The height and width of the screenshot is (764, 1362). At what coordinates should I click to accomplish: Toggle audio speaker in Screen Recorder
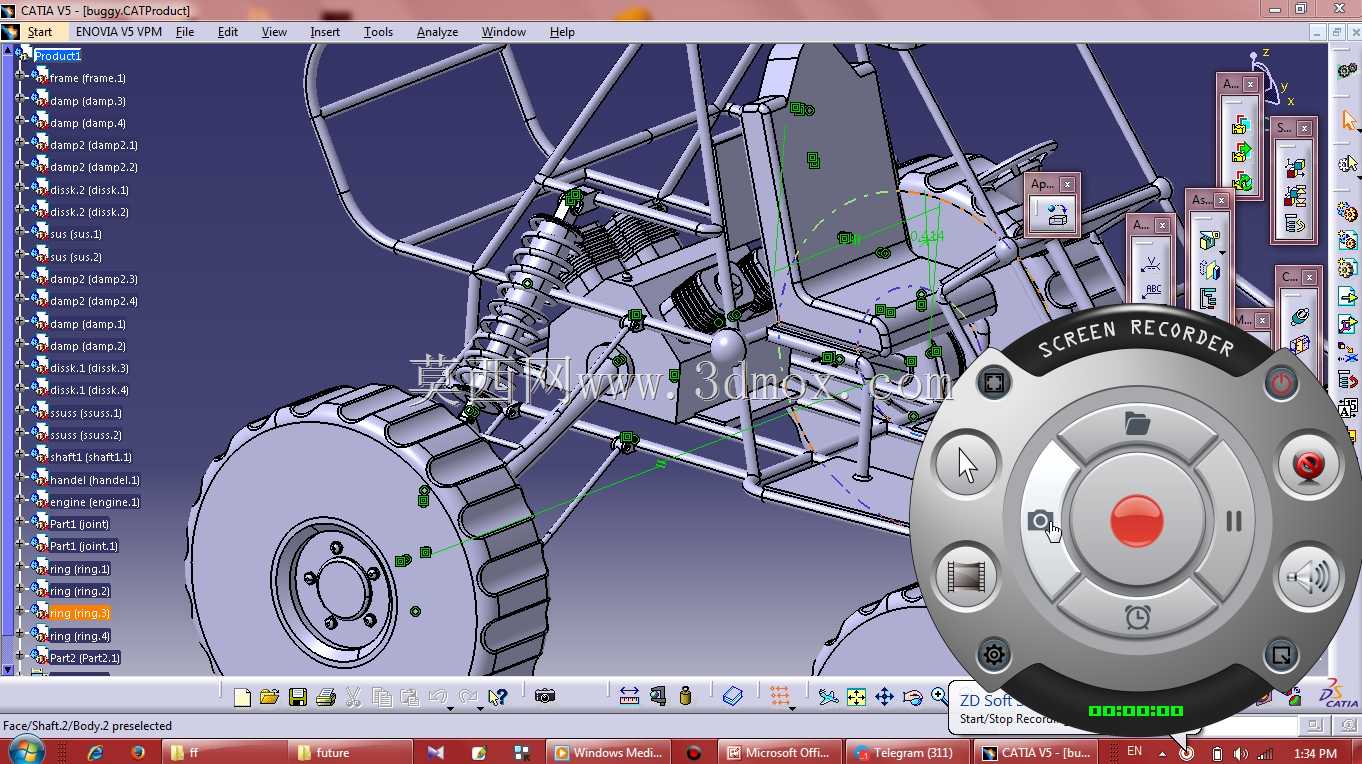tap(1308, 577)
